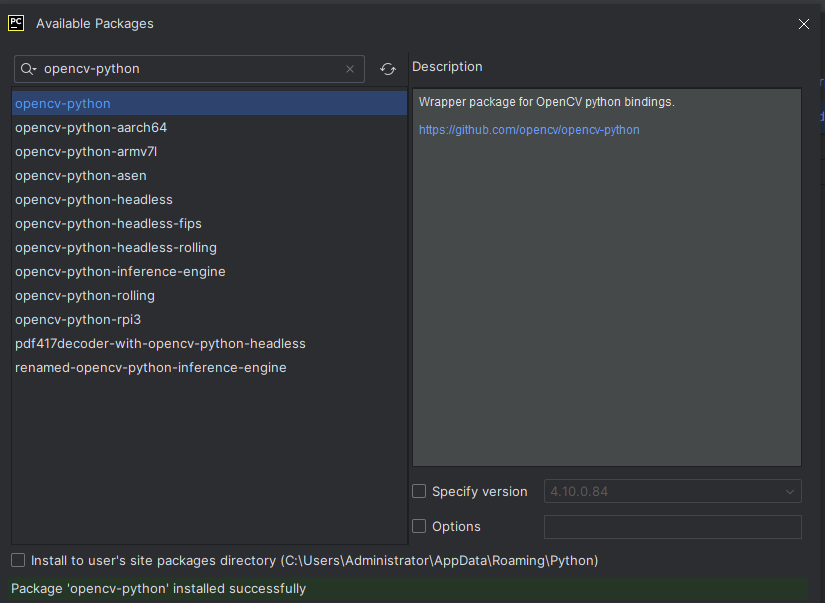The width and height of the screenshot is (825, 603).
Task: Click the Description heading label
Action: pyautogui.click(x=447, y=67)
